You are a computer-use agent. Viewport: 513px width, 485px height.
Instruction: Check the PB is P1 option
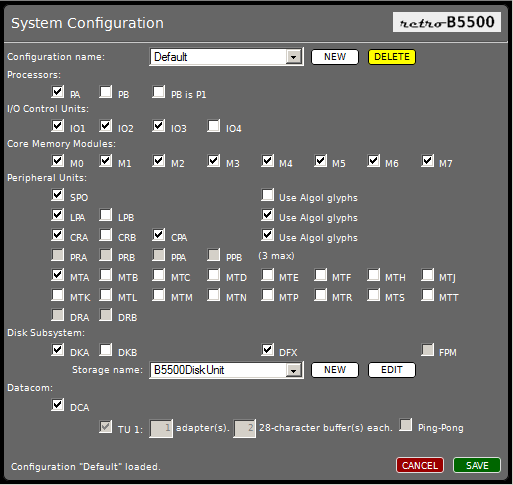[x=159, y=91]
